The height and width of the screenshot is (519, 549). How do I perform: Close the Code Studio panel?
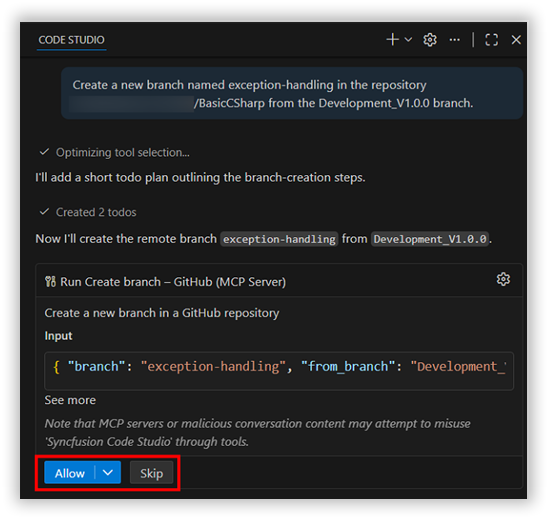pyautogui.click(x=516, y=40)
